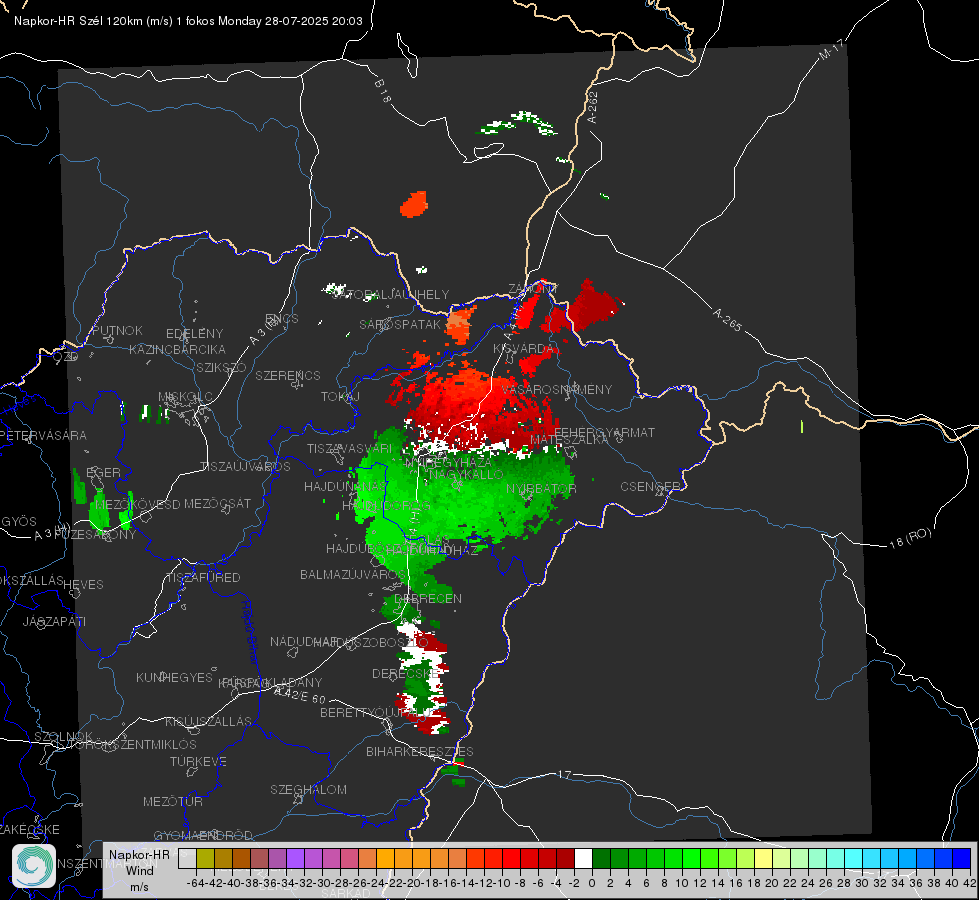Viewport: 979px width, 900px height.
Task: Select the KAZINCBARCIKA label
Action: 177,349
